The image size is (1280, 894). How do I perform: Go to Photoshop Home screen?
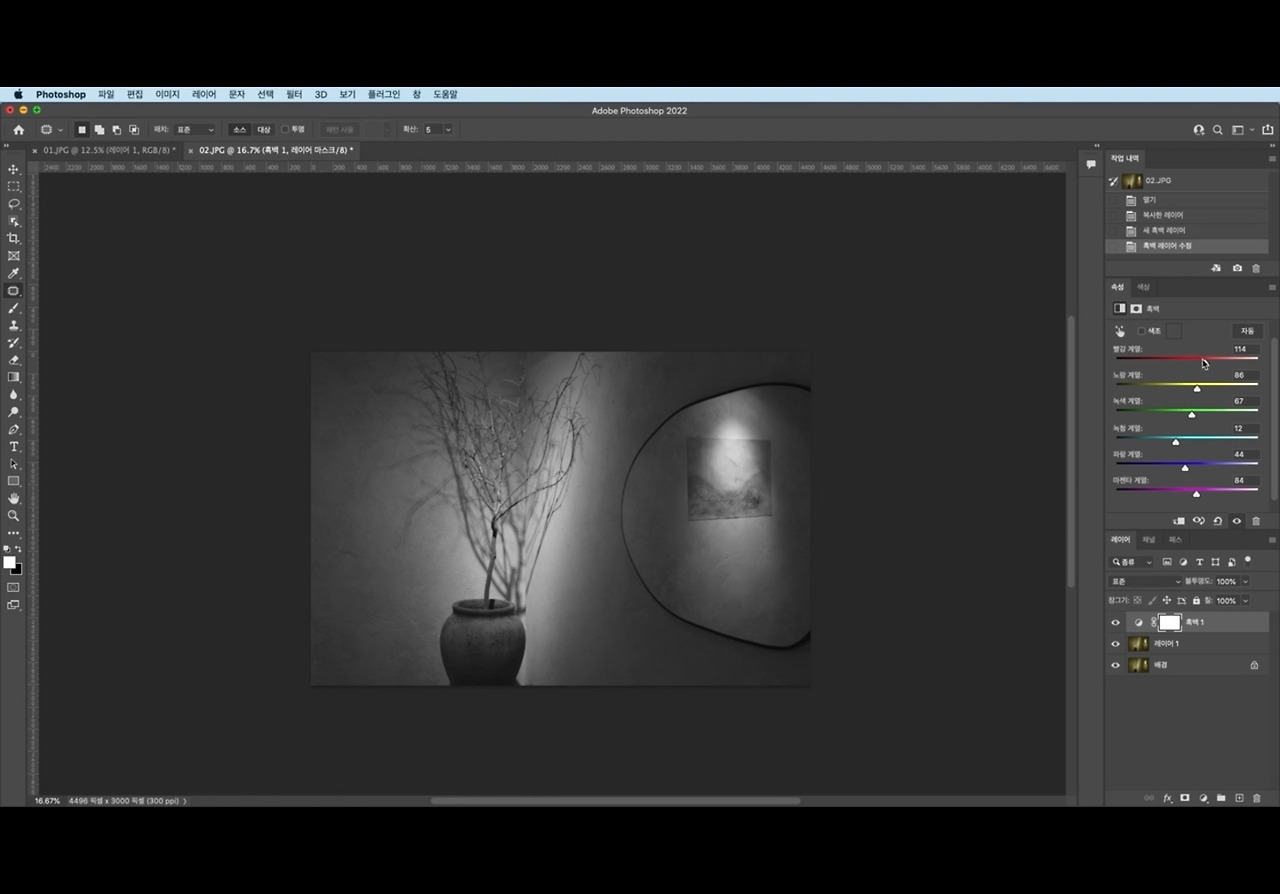tap(18, 130)
